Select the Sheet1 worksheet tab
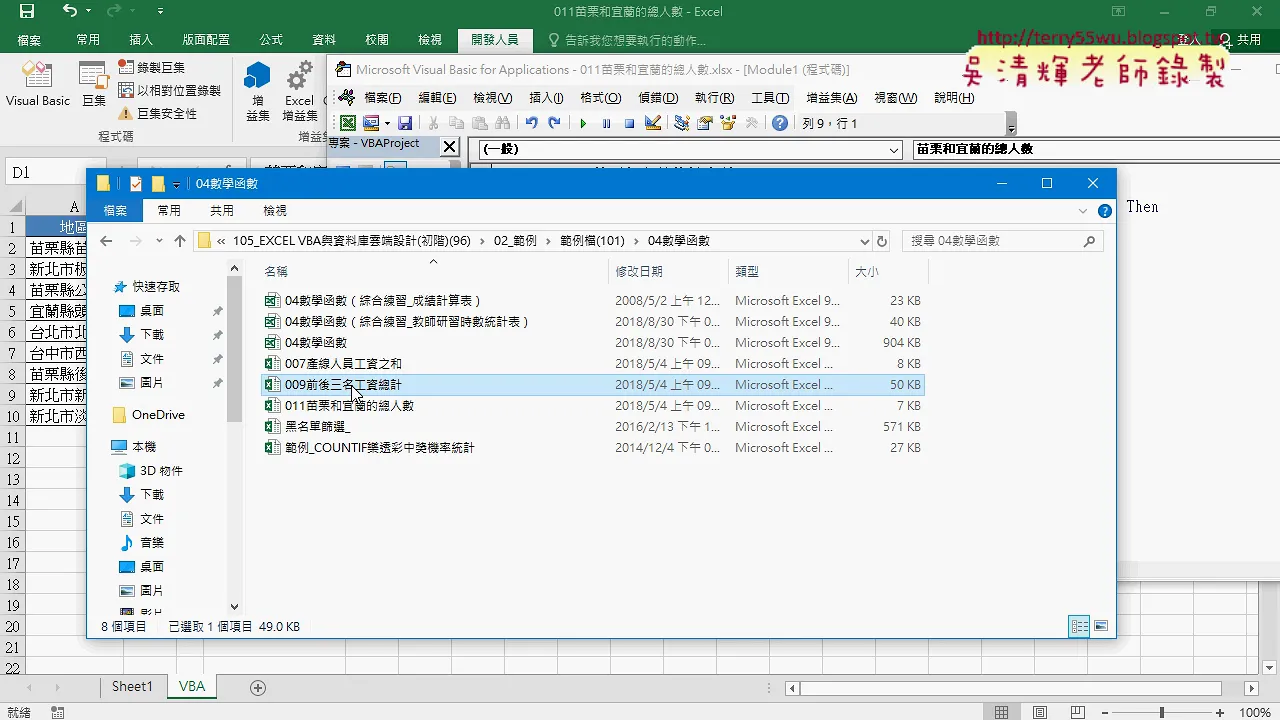 click(x=132, y=687)
